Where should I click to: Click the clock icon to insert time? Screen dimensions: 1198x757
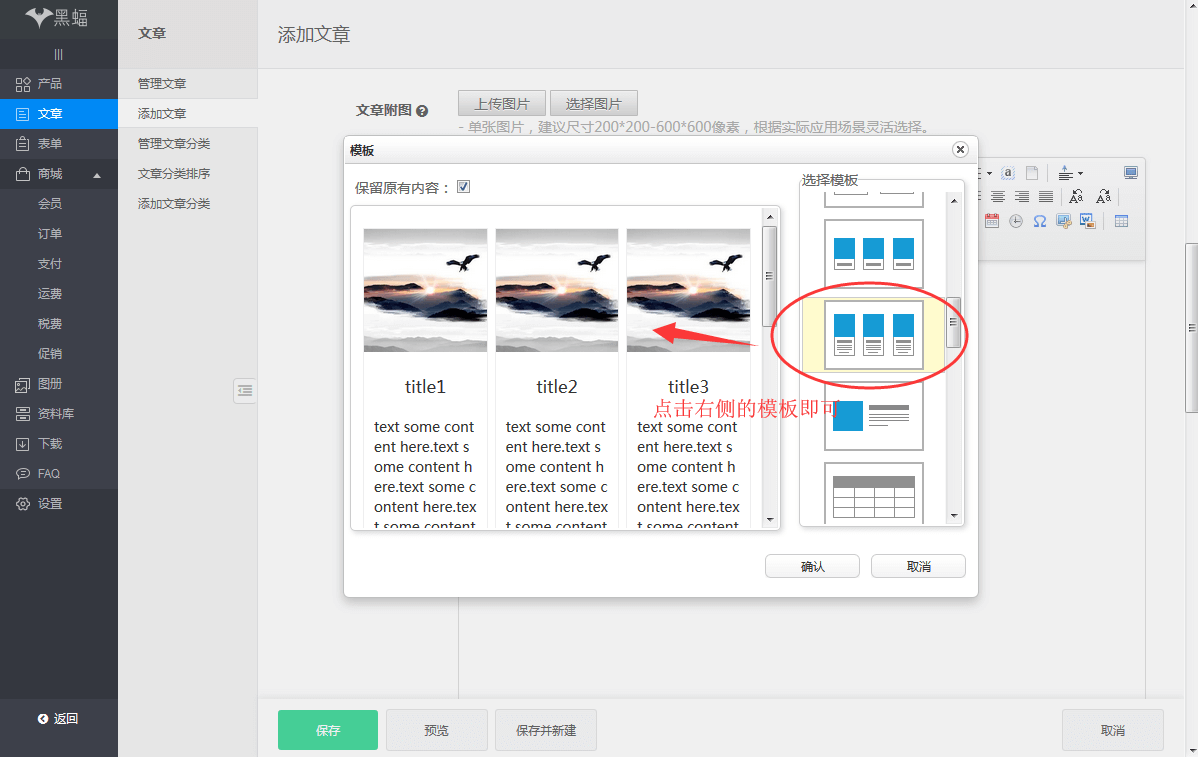(x=1016, y=221)
